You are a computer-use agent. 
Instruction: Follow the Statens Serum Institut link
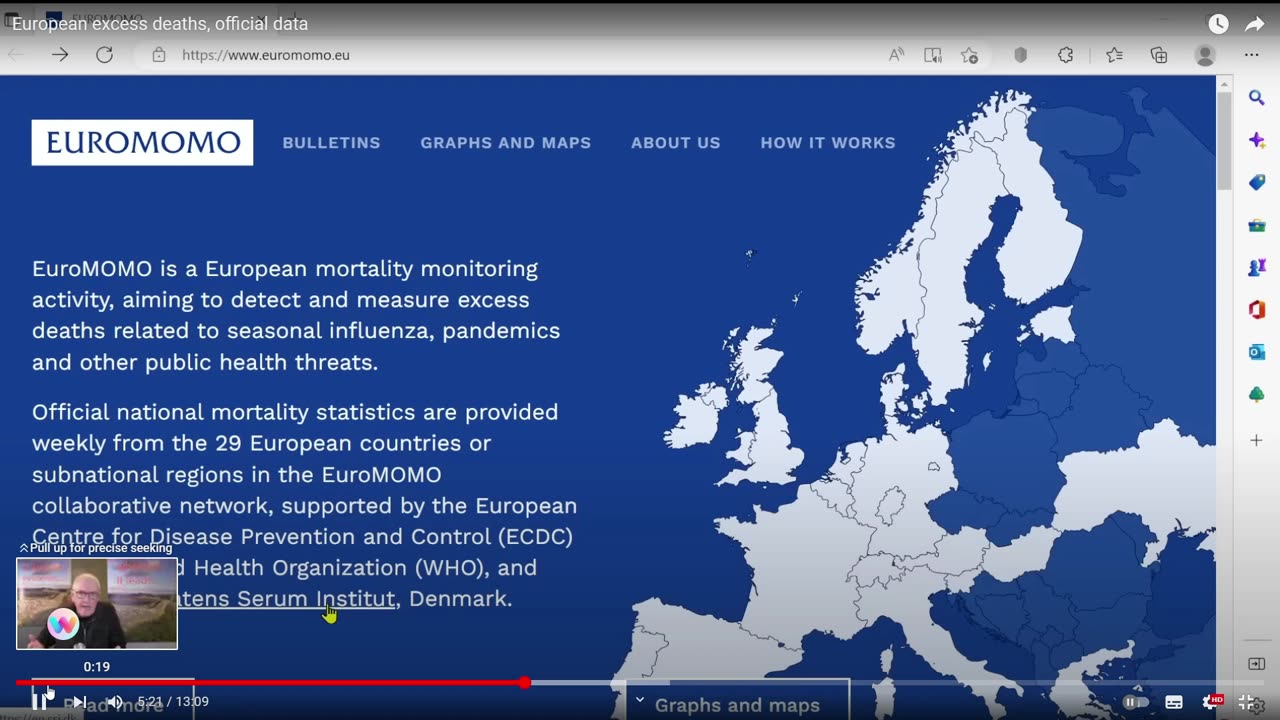(x=287, y=599)
